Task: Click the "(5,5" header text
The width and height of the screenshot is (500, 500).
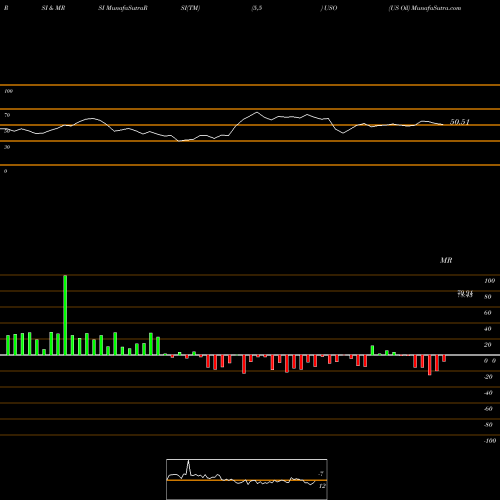Action: [x=257, y=8]
